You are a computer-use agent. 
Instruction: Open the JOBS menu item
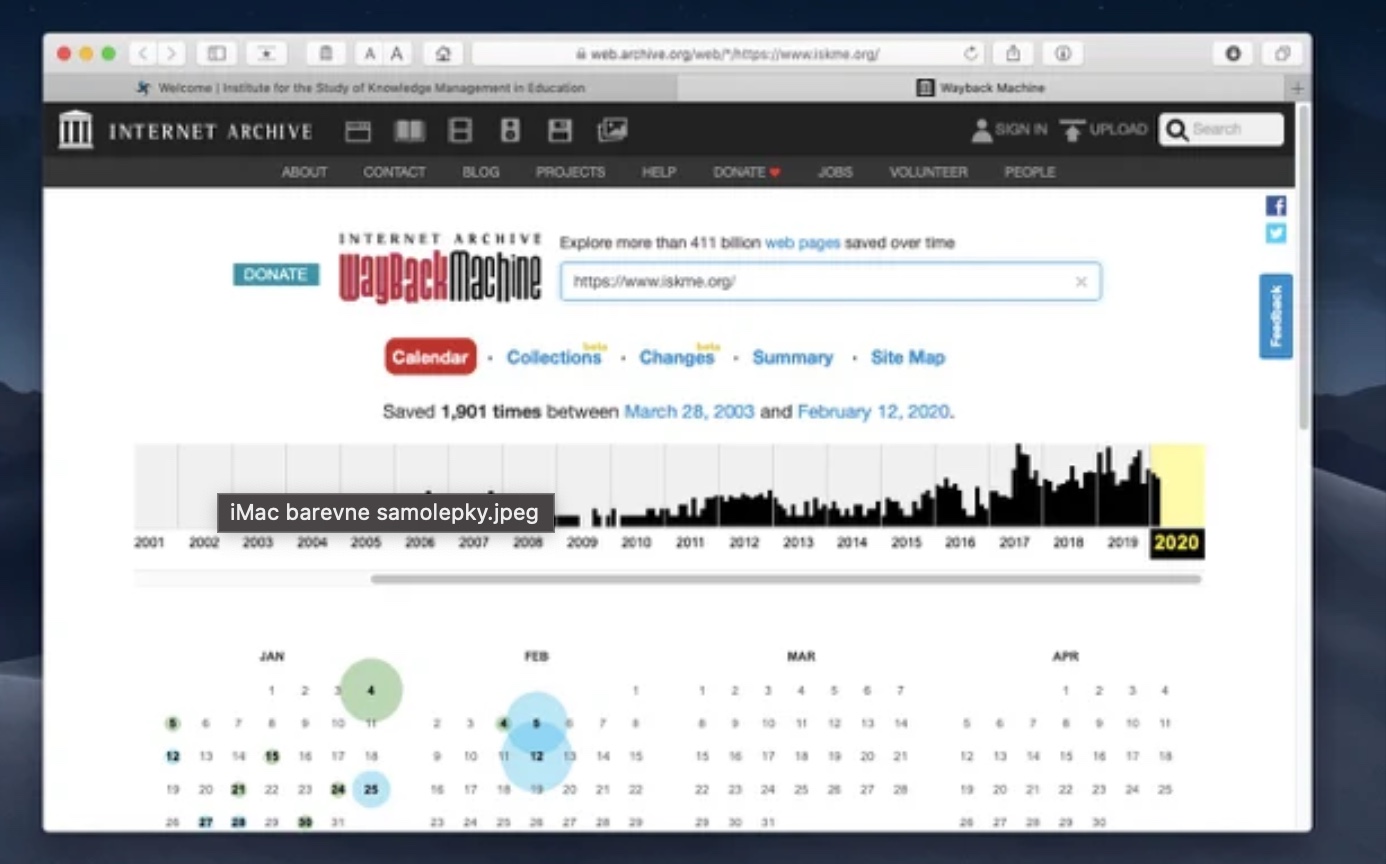point(835,172)
